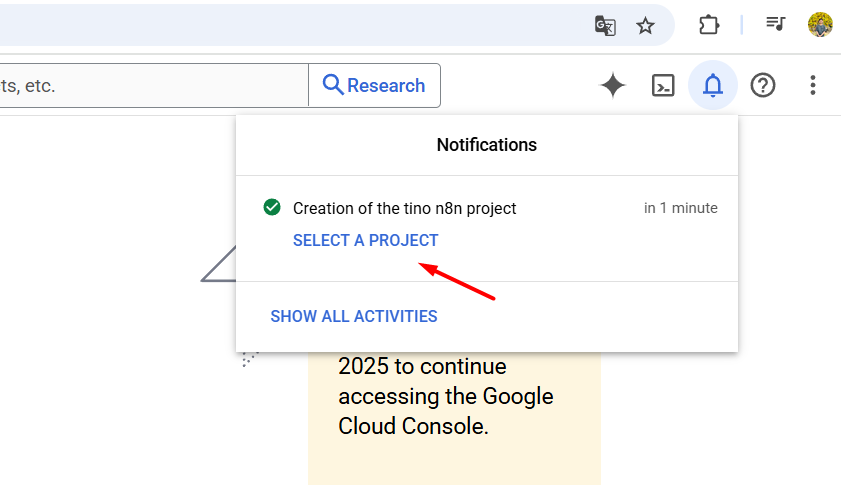Image resolution: width=841 pixels, height=485 pixels.
Task: Open the help question mark icon
Action: (763, 85)
